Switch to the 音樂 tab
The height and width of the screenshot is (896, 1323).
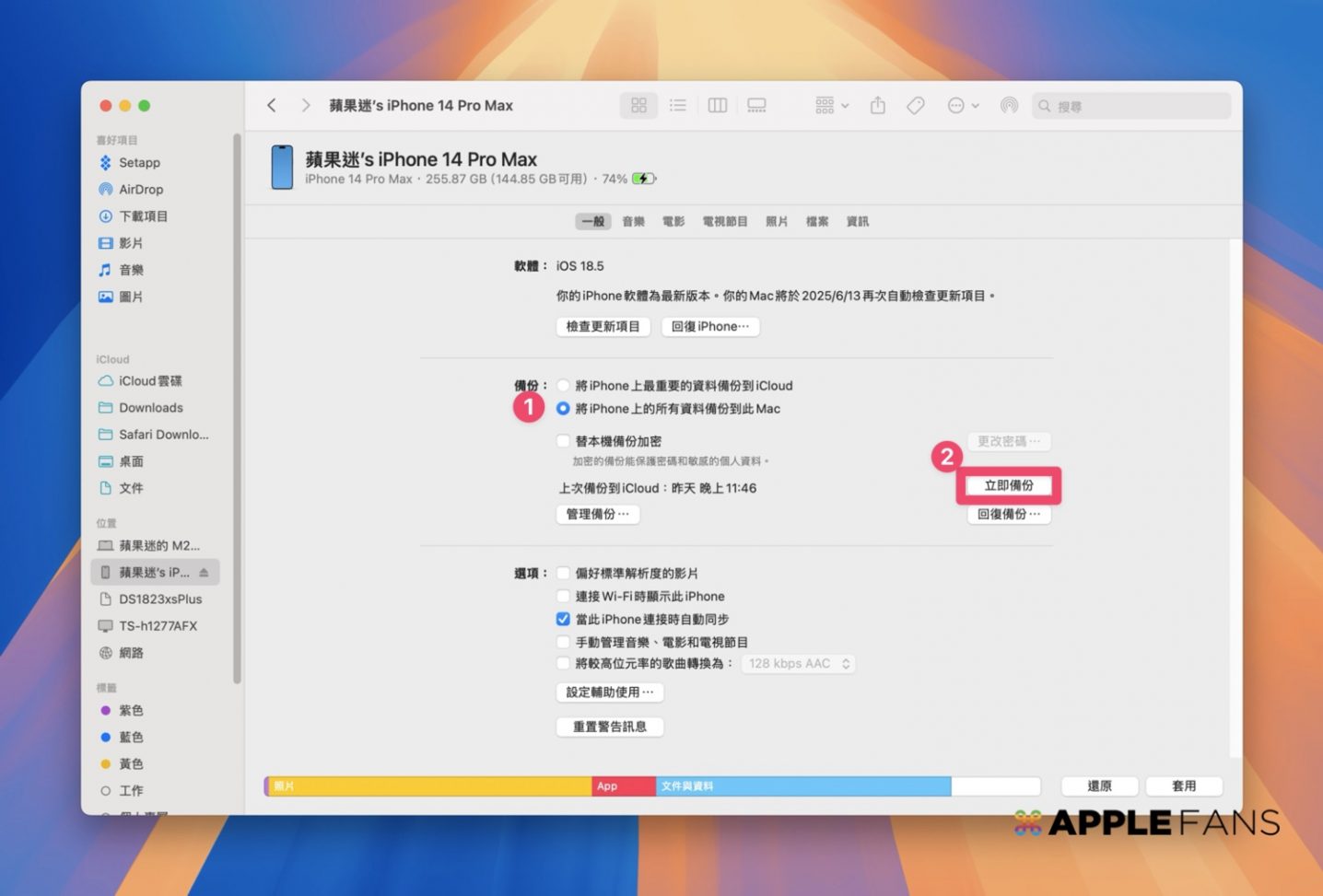click(x=633, y=222)
